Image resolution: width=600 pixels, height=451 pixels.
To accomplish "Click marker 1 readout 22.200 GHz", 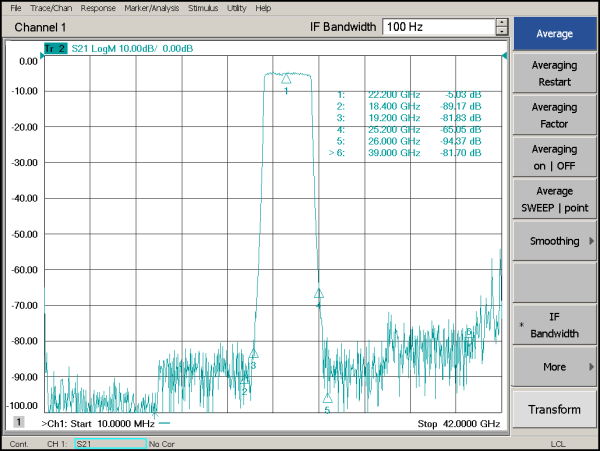I will 394,94.
